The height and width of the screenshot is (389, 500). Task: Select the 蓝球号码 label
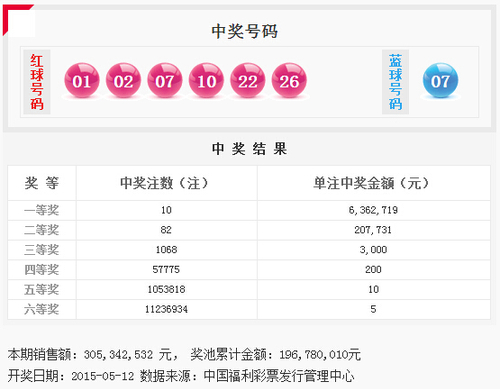click(x=395, y=82)
